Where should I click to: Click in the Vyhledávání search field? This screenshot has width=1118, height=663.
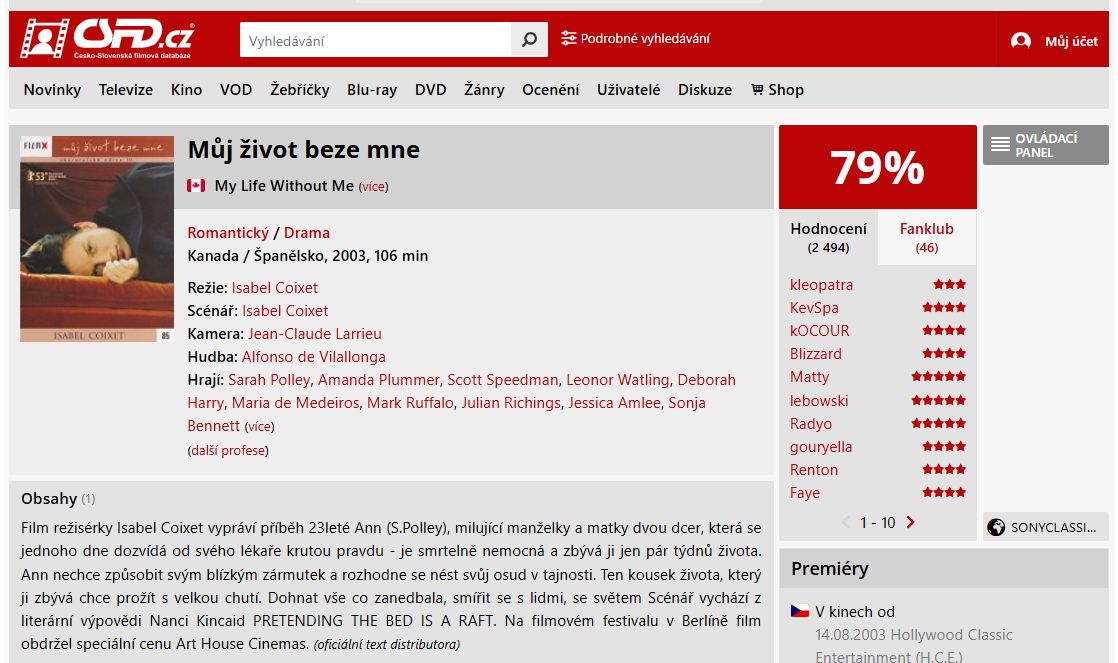[376, 40]
